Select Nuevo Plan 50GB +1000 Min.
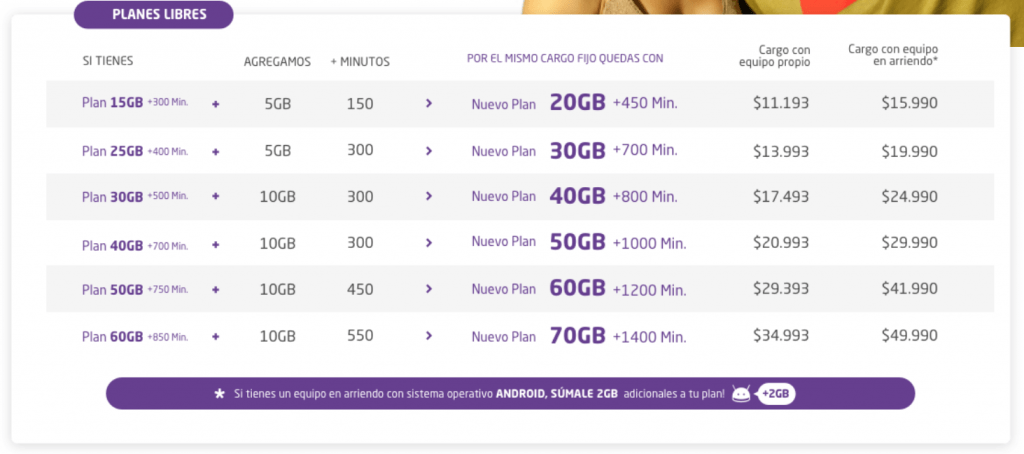The image size is (1024, 454). tap(579, 242)
